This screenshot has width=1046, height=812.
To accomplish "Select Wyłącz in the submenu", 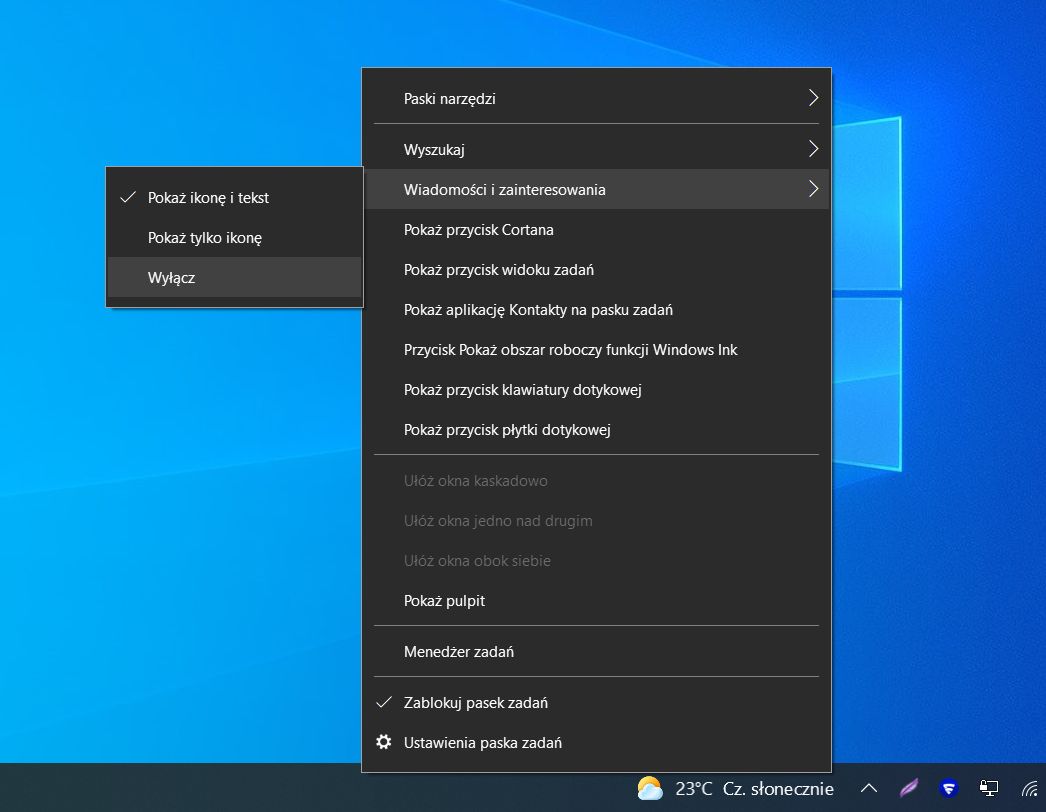I will (170, 277).
